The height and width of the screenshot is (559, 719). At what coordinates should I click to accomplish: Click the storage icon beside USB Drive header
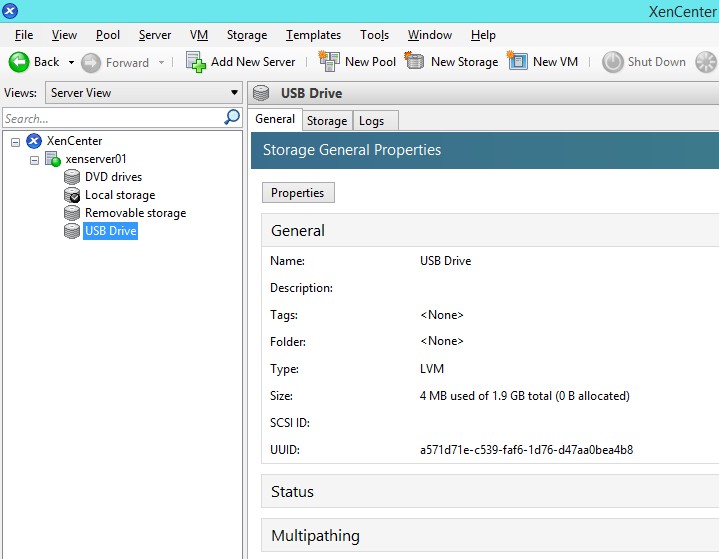coord(261,93)
